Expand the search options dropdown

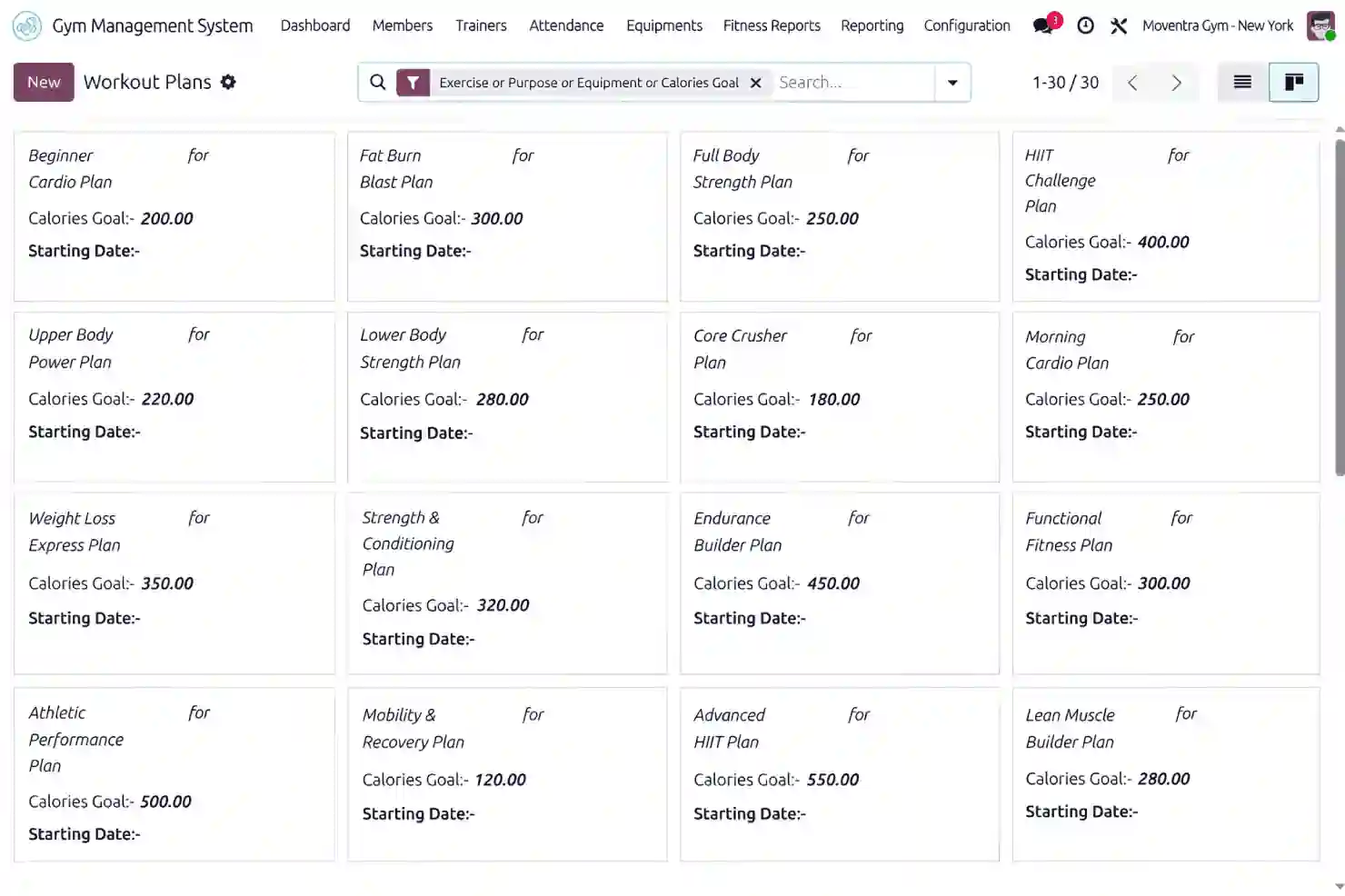(952, 83)
